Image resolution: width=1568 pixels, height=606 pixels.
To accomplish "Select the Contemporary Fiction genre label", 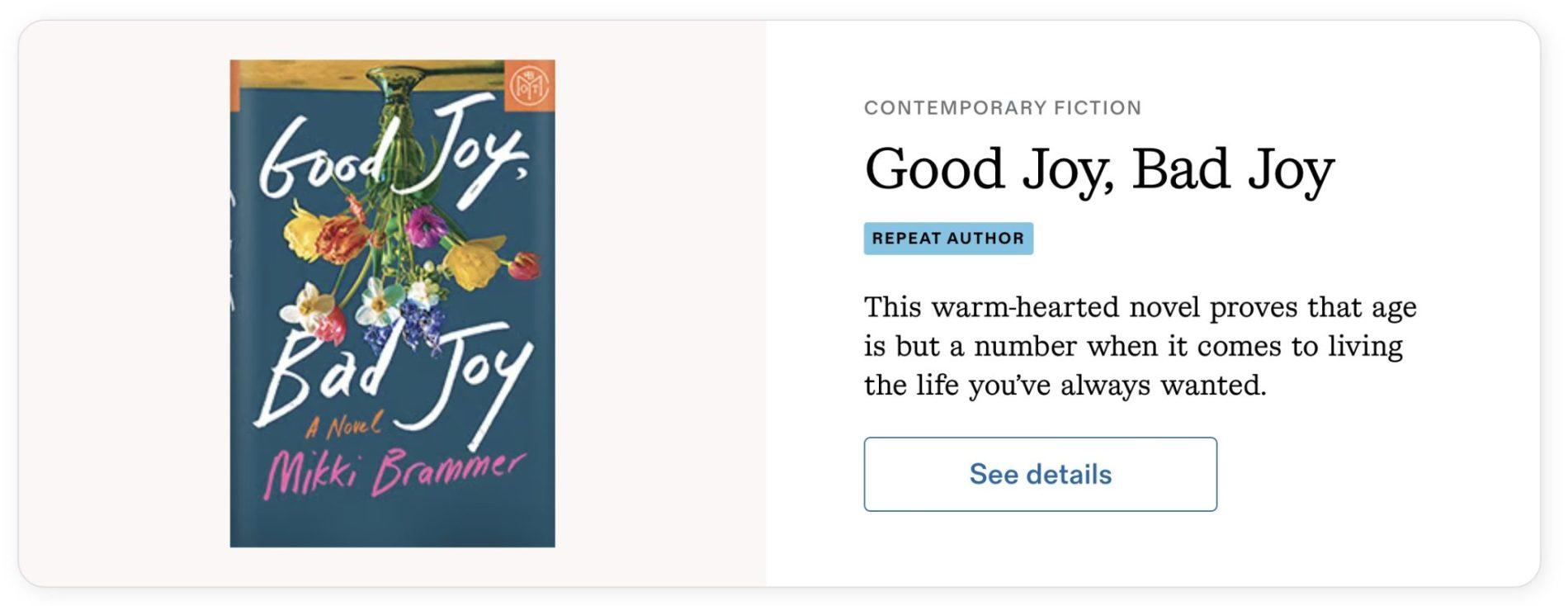I will click(x=1002, y=108).
